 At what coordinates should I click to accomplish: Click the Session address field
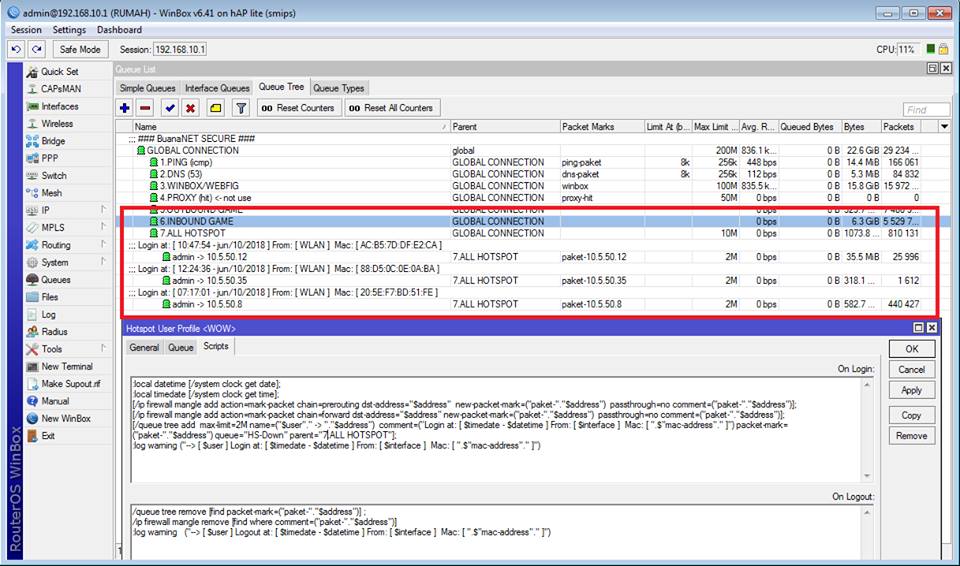(x=179, y=50)
